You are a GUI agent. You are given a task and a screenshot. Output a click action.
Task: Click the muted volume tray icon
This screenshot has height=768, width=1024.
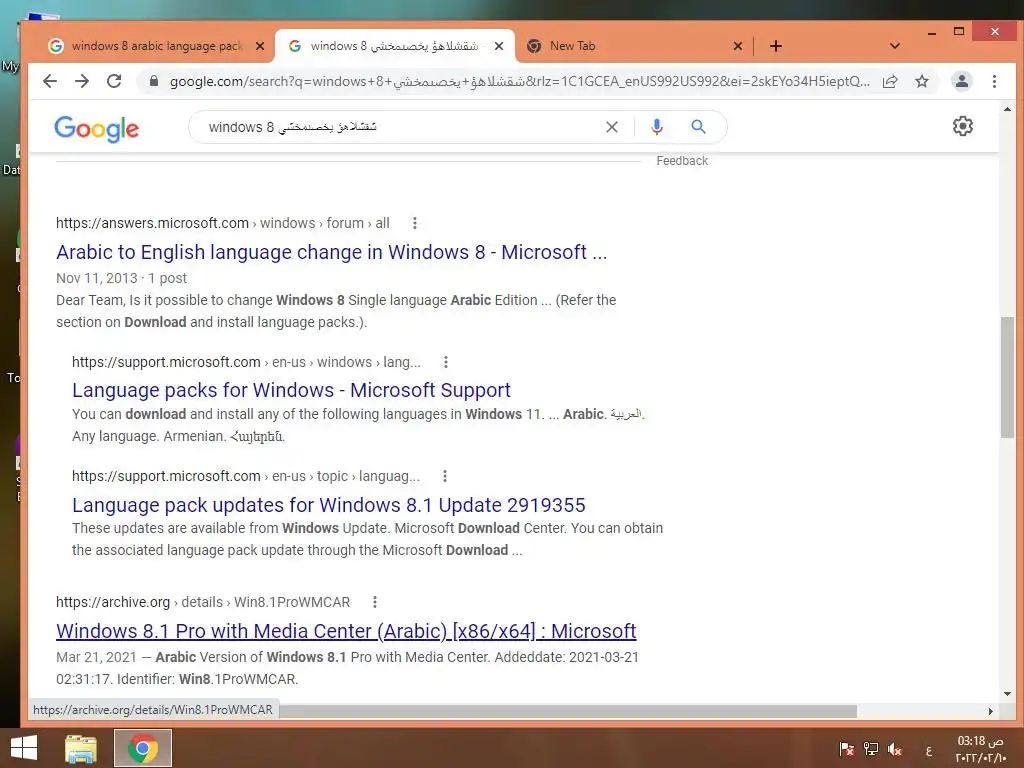895,749
